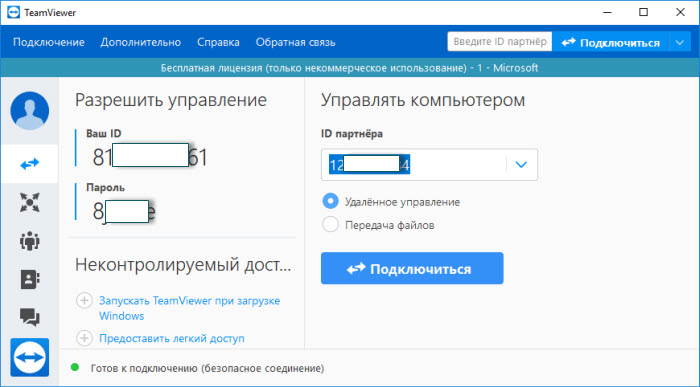Click the Бесплатная лицензия banner text
The image size is (700, 387).
click(x=349, y=68)
